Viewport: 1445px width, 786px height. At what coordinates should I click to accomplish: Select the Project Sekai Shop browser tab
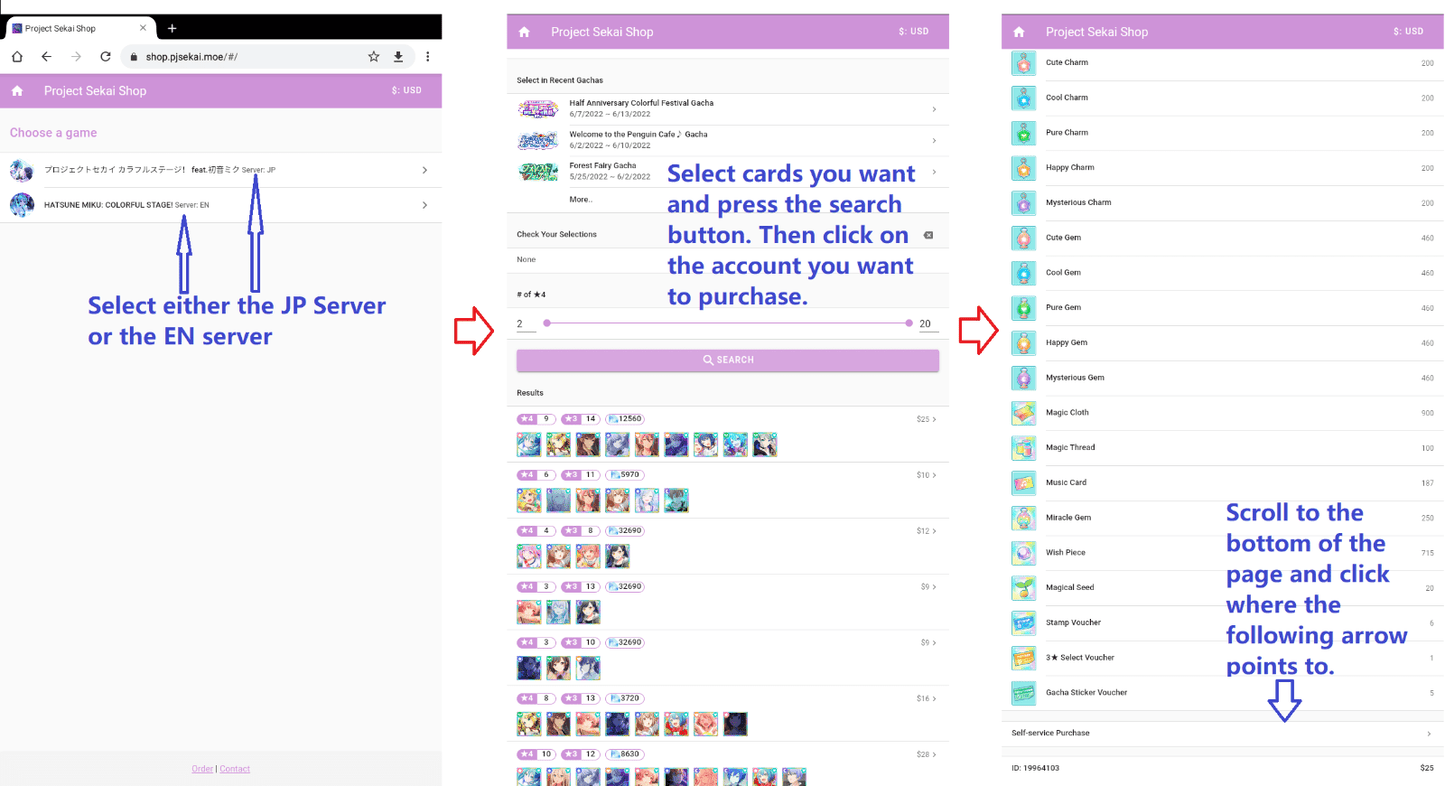[80, 28]
